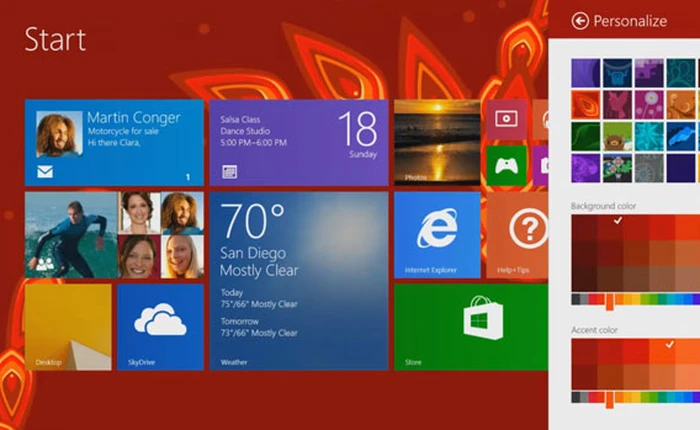Open the Calendar tile showing Salsa Class
The image size is (700, 430).
pyautogui.click(x=299, y=142)
